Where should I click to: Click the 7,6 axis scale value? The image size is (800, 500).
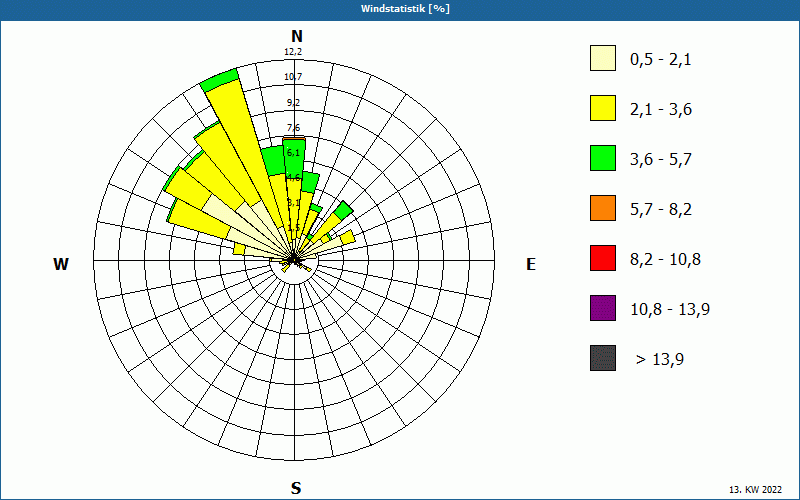[x=293, y=128]
